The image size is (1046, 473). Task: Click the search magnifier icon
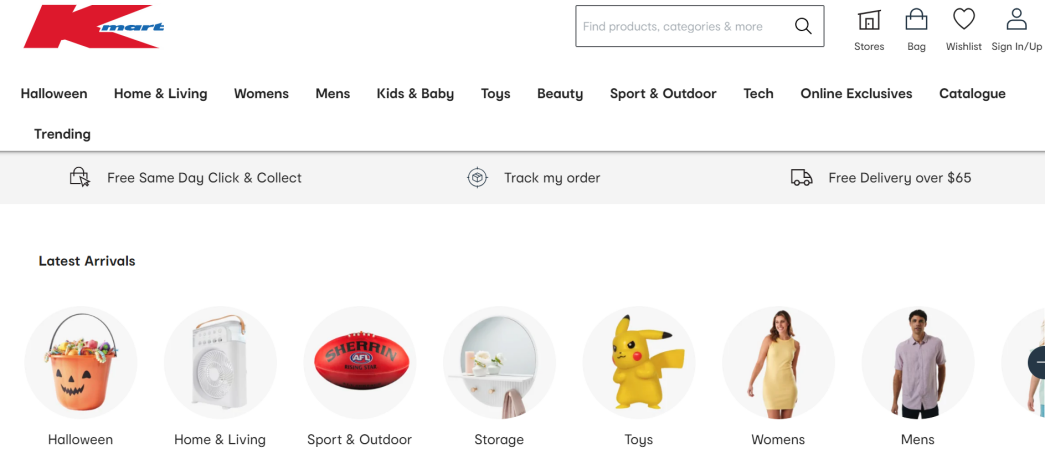coord(803,27)
